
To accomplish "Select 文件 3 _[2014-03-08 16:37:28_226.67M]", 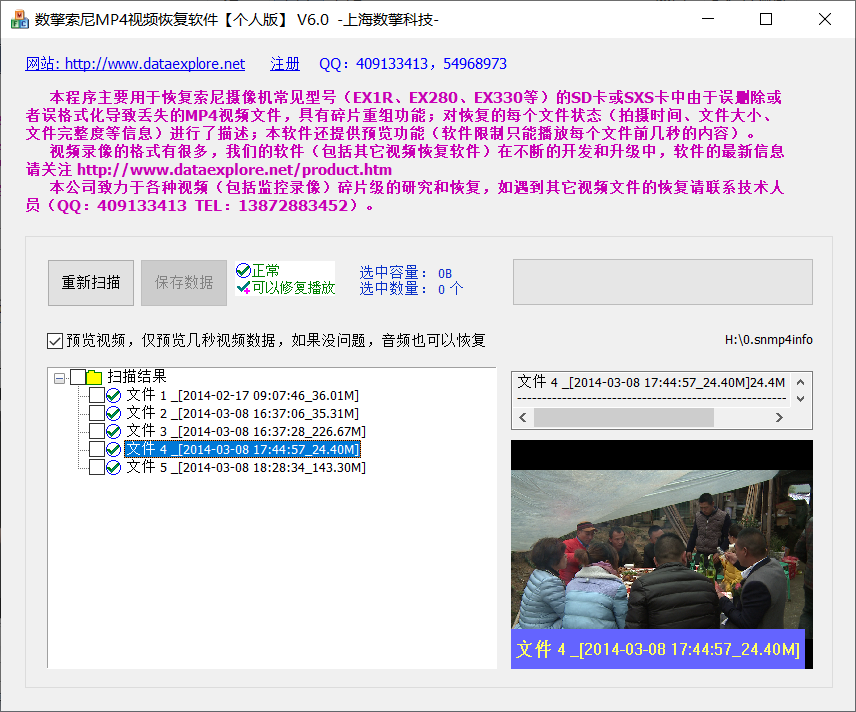I will [246, 431].
